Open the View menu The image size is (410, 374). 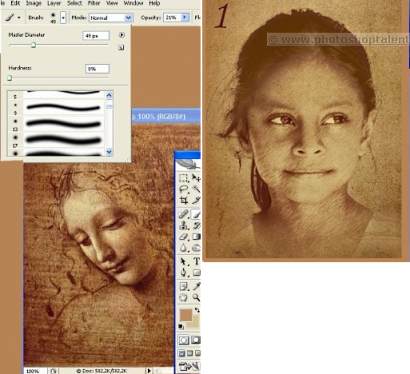tap(112, 3)
